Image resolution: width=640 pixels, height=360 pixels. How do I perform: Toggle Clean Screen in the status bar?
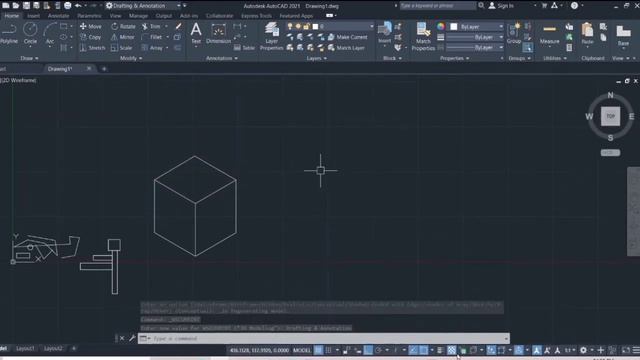coord(626,350)
